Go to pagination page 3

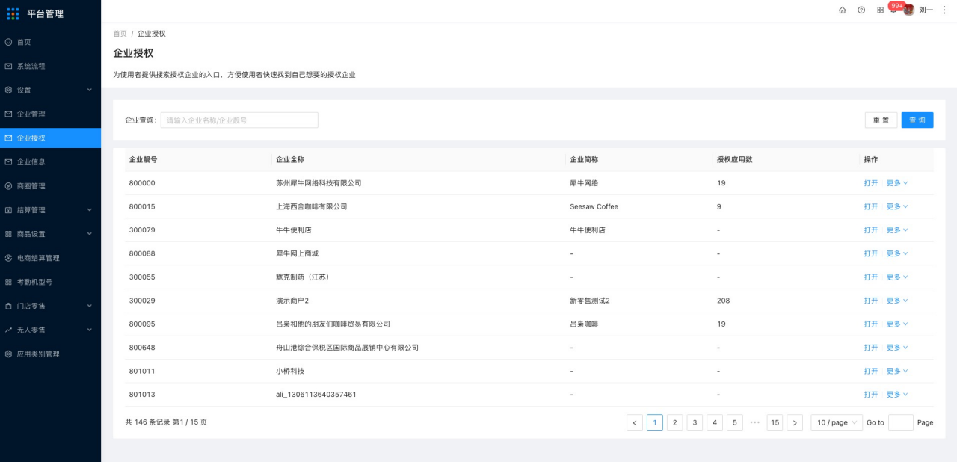coord(695,422)
